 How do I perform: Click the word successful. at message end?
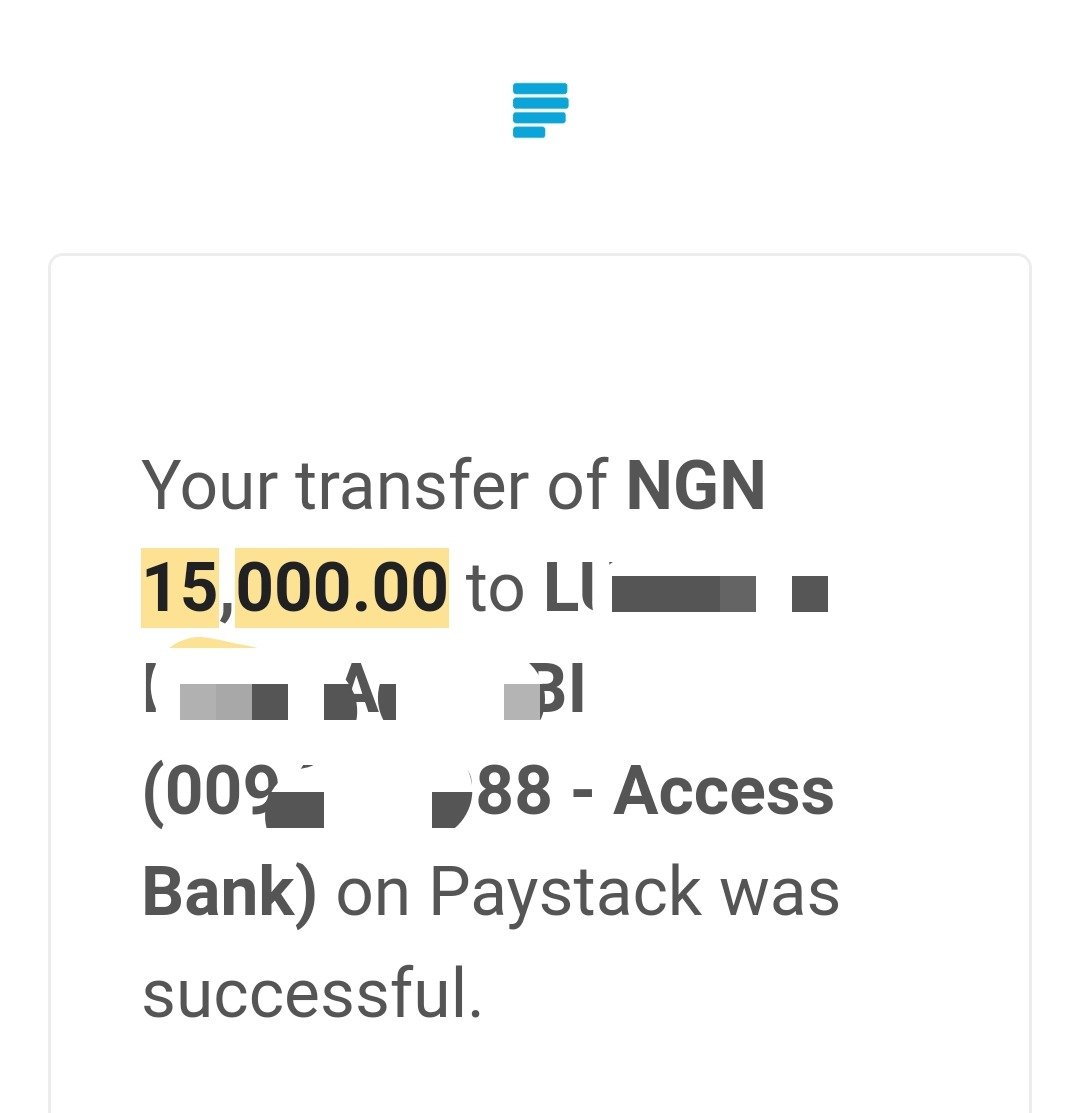(x=313, y=993)
